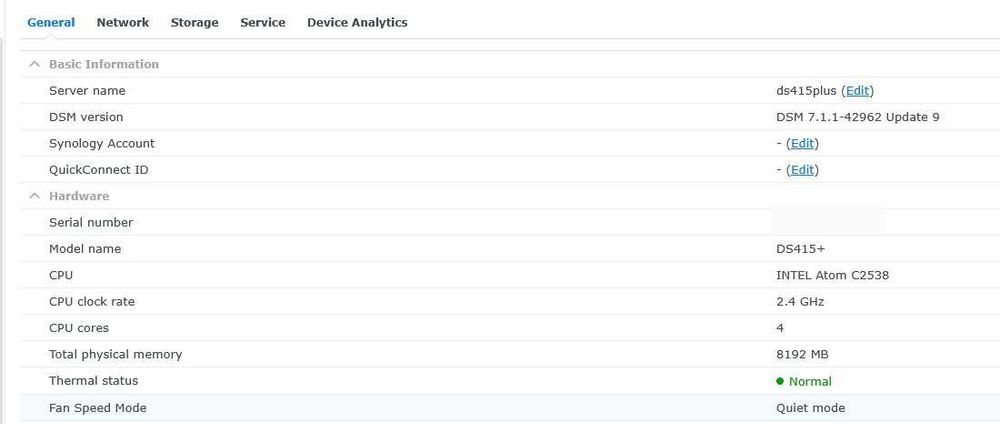Edit the server name ds415plus

[x=858, y=91]
